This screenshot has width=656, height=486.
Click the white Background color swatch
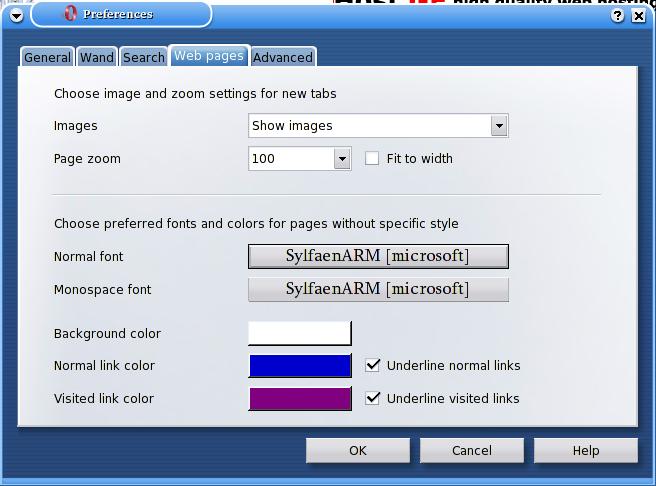pyautogui.click(x=300, y=333)
